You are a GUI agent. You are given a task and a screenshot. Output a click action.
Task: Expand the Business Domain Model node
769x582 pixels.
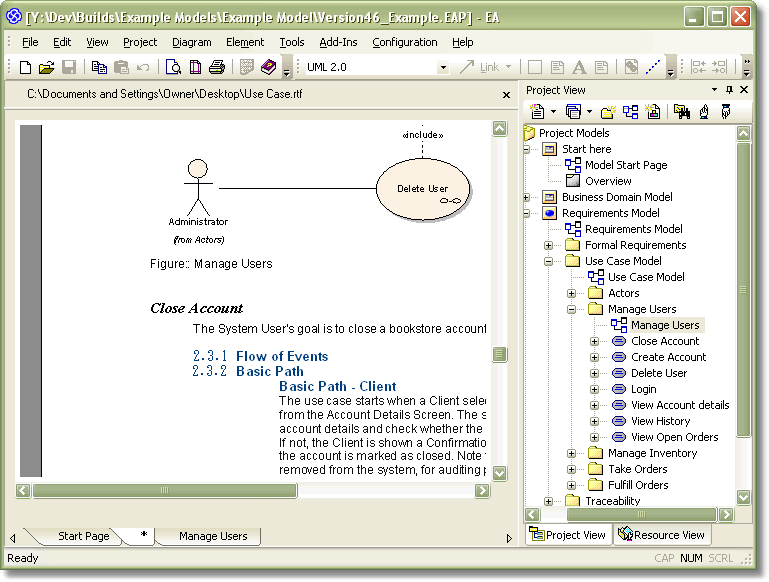pyautogui.click(x=526, y=197)
